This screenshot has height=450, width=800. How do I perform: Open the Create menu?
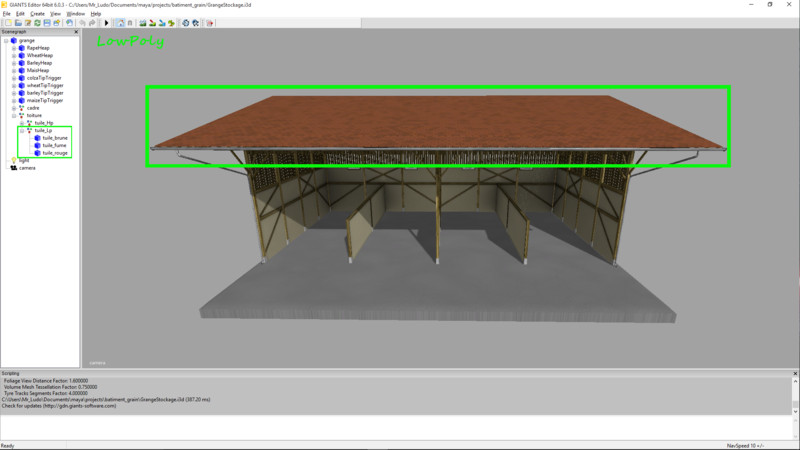[x=37, y=13]
